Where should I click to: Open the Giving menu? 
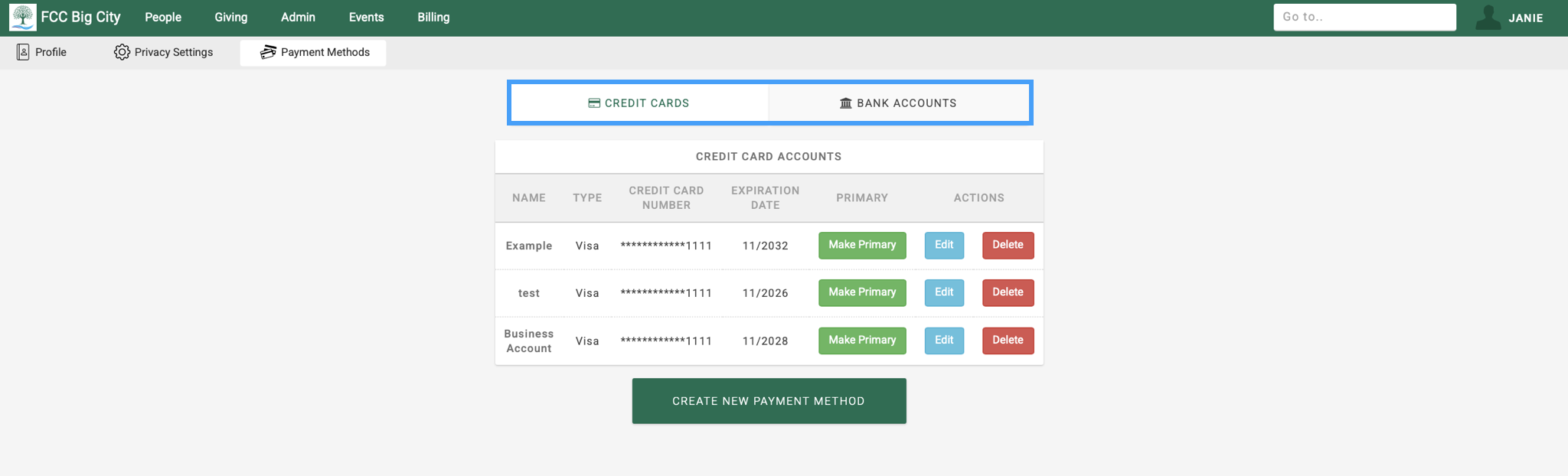230,17
